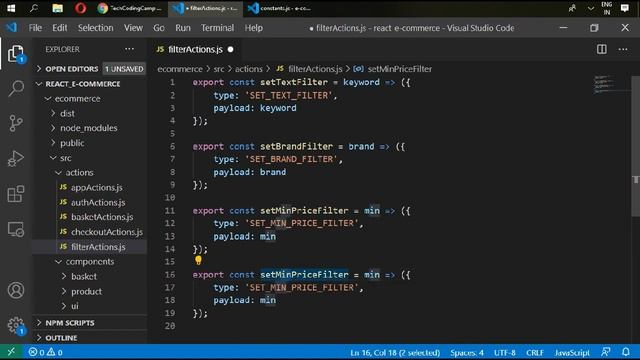Open the Help menu
The width and height of the screenshot is (640, 360).
(x=253, y=28)
